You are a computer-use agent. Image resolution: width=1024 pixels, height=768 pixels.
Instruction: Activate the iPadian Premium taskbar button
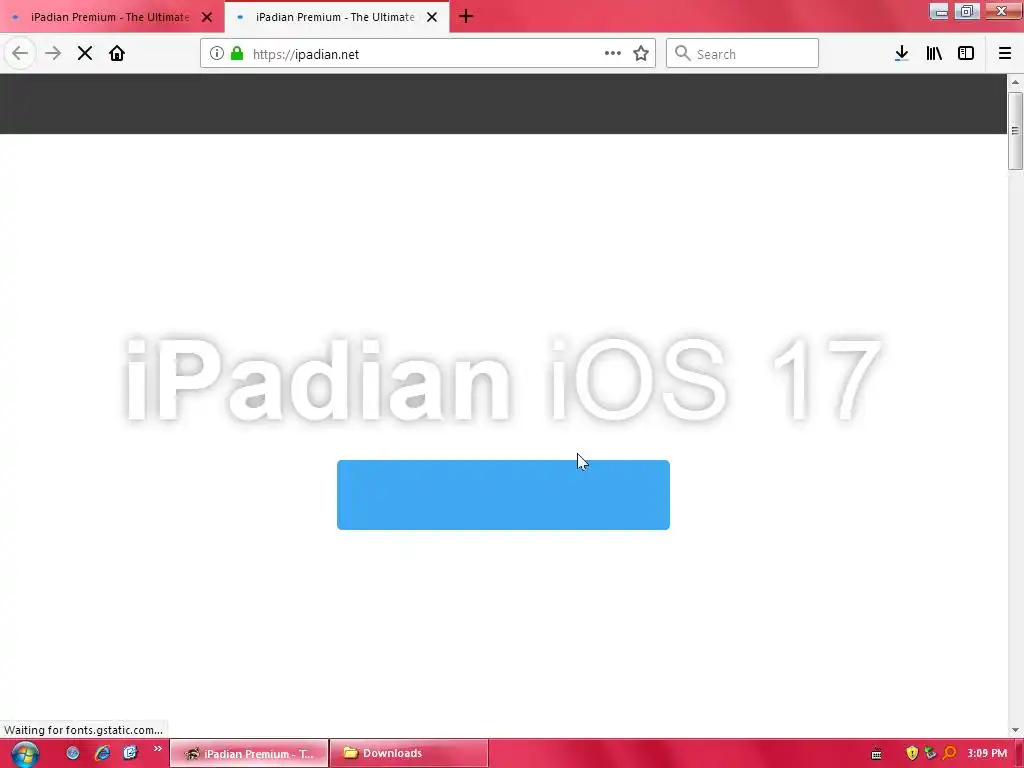pyautogui.click(x=249, y=754)
